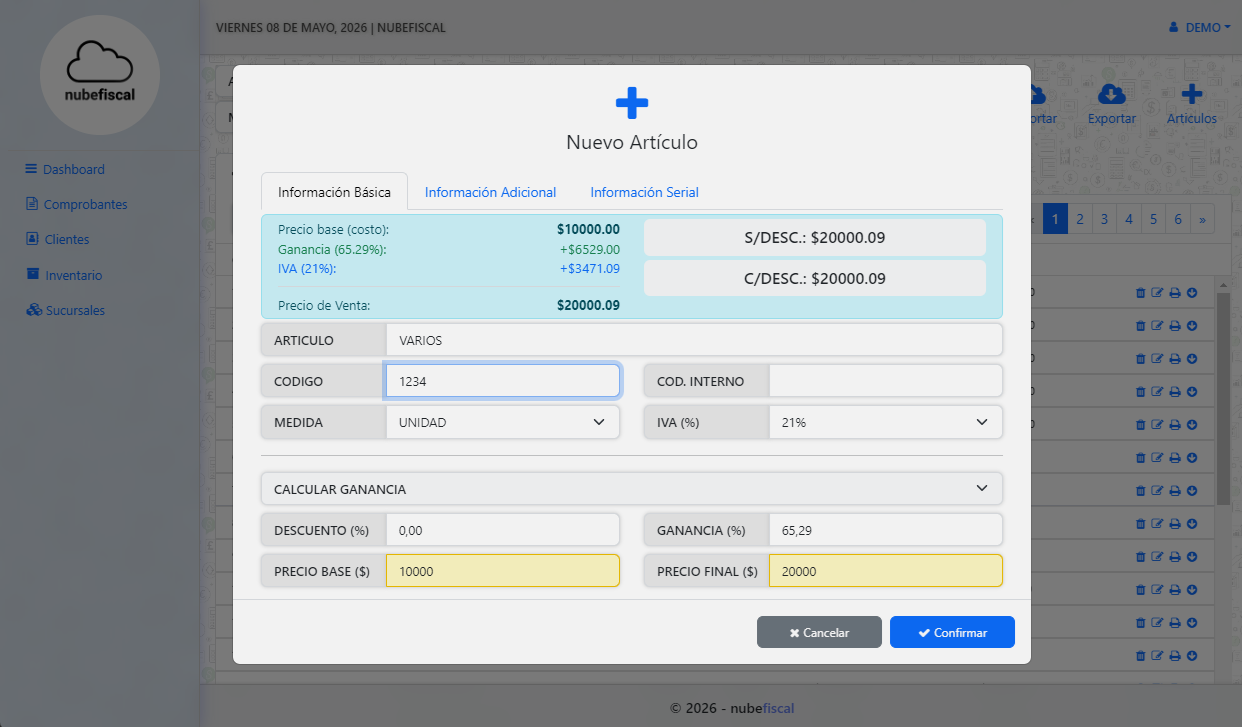The image size is (1242, 727).
Task: Click the Nuevo Artículo dialog title
Action: [x=632, y=142]
